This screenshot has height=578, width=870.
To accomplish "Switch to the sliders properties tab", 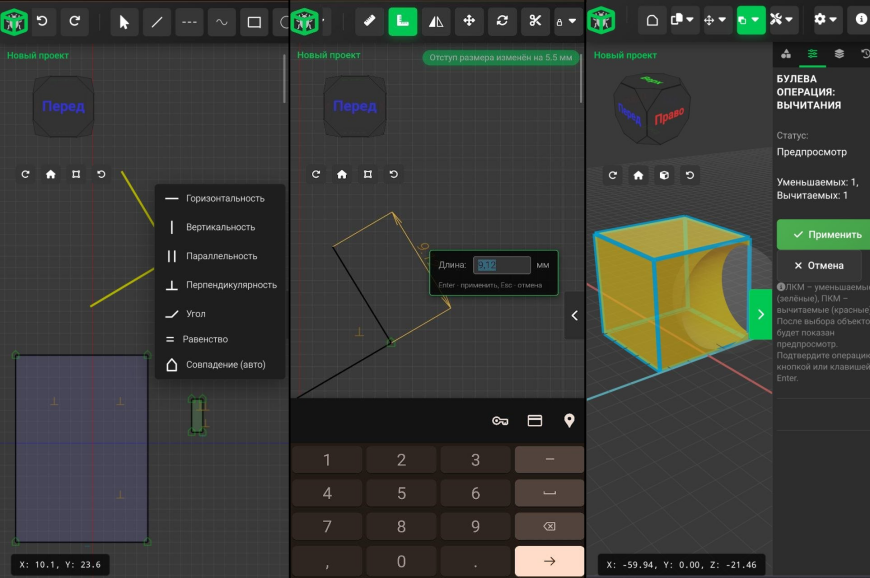I will click(812, 54).
